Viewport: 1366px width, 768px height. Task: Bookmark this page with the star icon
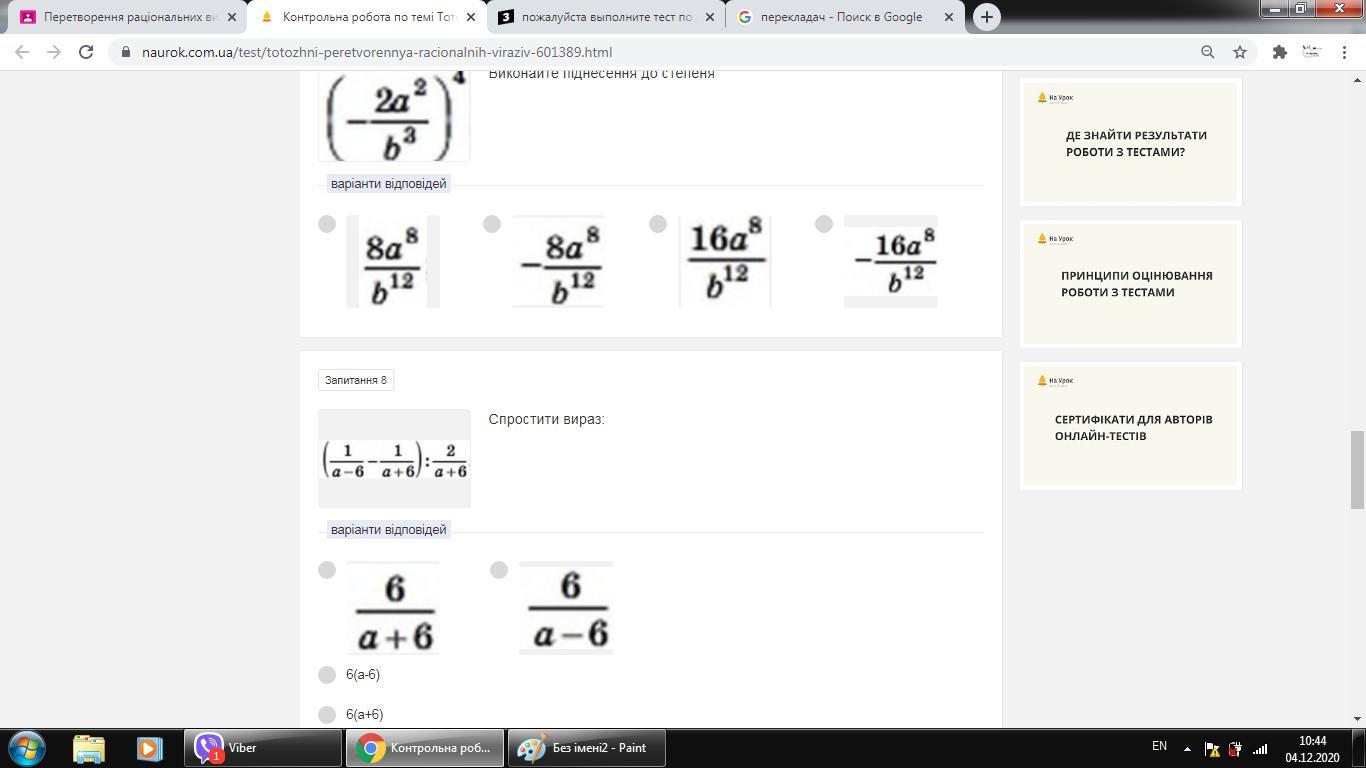(x=1240, y=52)
